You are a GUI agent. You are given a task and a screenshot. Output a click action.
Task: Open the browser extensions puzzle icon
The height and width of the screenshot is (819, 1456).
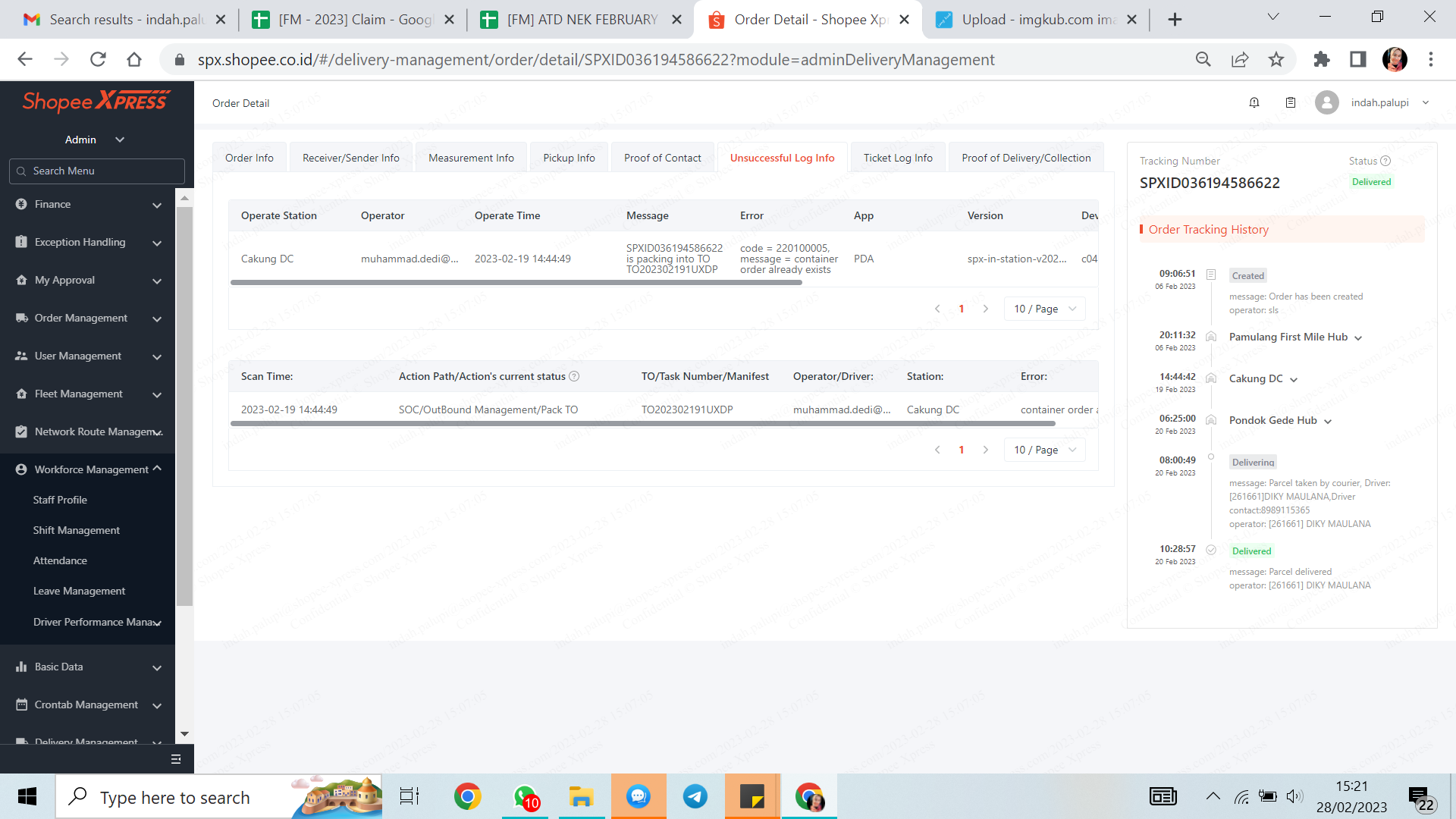tap(1322, 59)
